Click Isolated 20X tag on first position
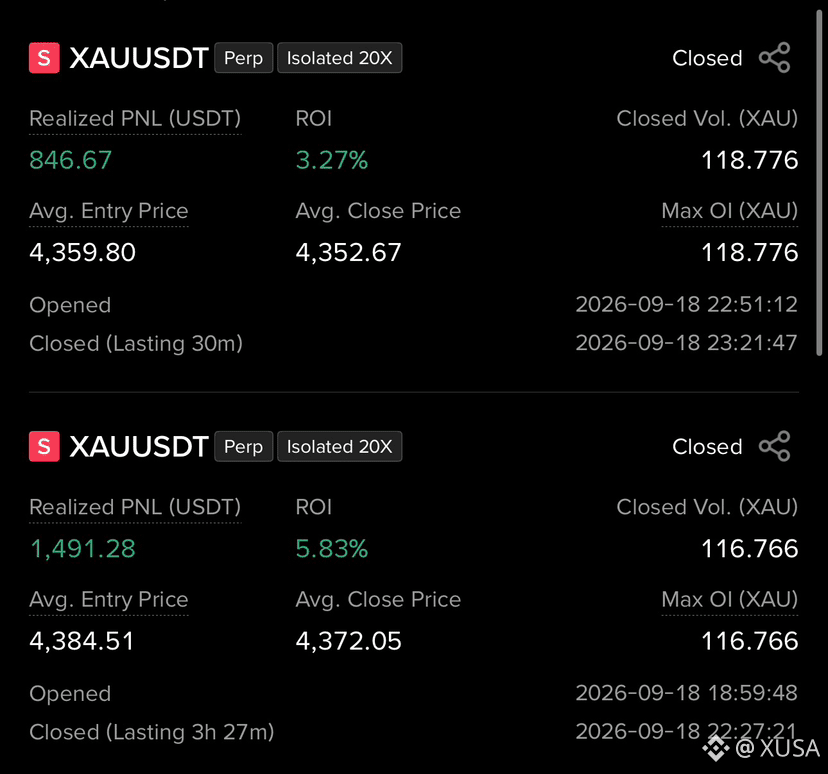This screenshot has width=828, height=774. (x=340, y=58)
